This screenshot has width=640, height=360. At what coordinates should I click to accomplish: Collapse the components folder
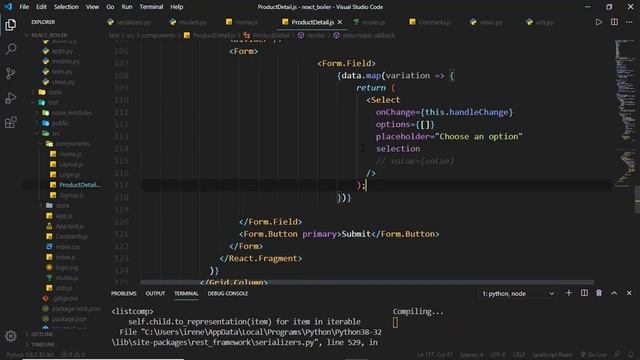tap(72, 144)
